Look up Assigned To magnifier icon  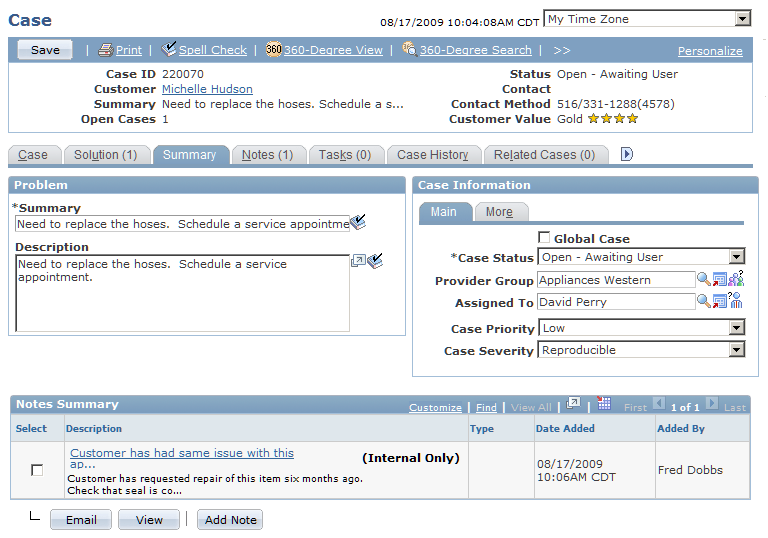point(703,301)
